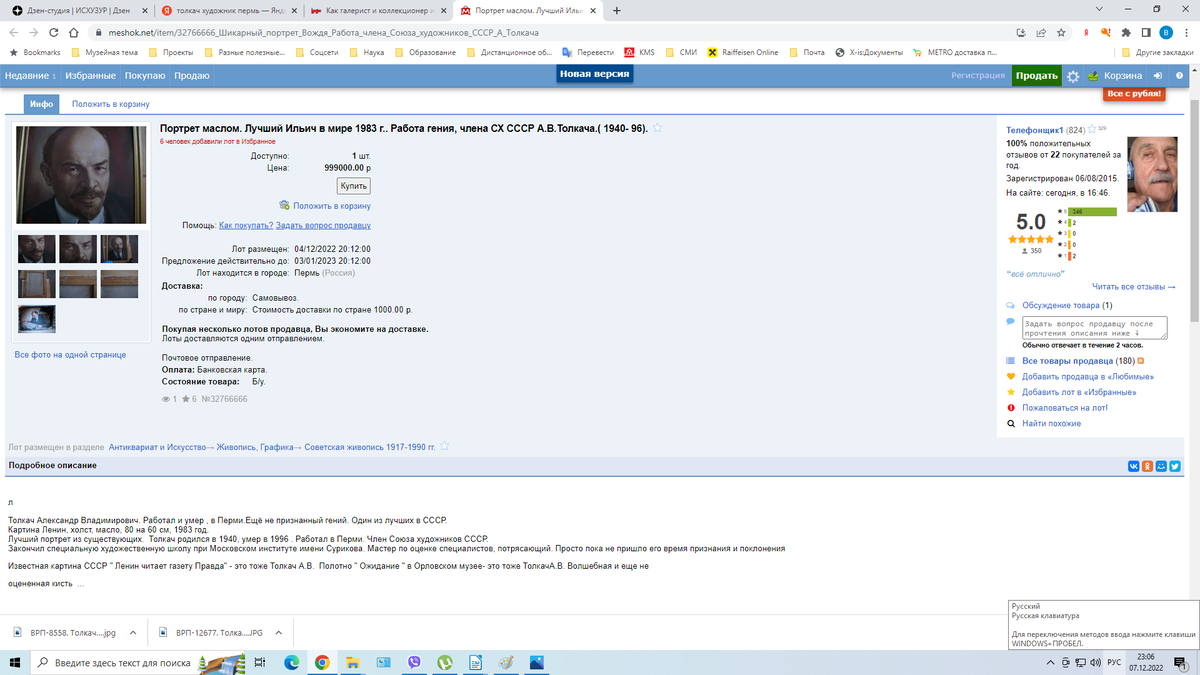Switch to Положить в корзину tab
The height and width of the screenshot is (675, 1200).
click(x=110, y=104)
